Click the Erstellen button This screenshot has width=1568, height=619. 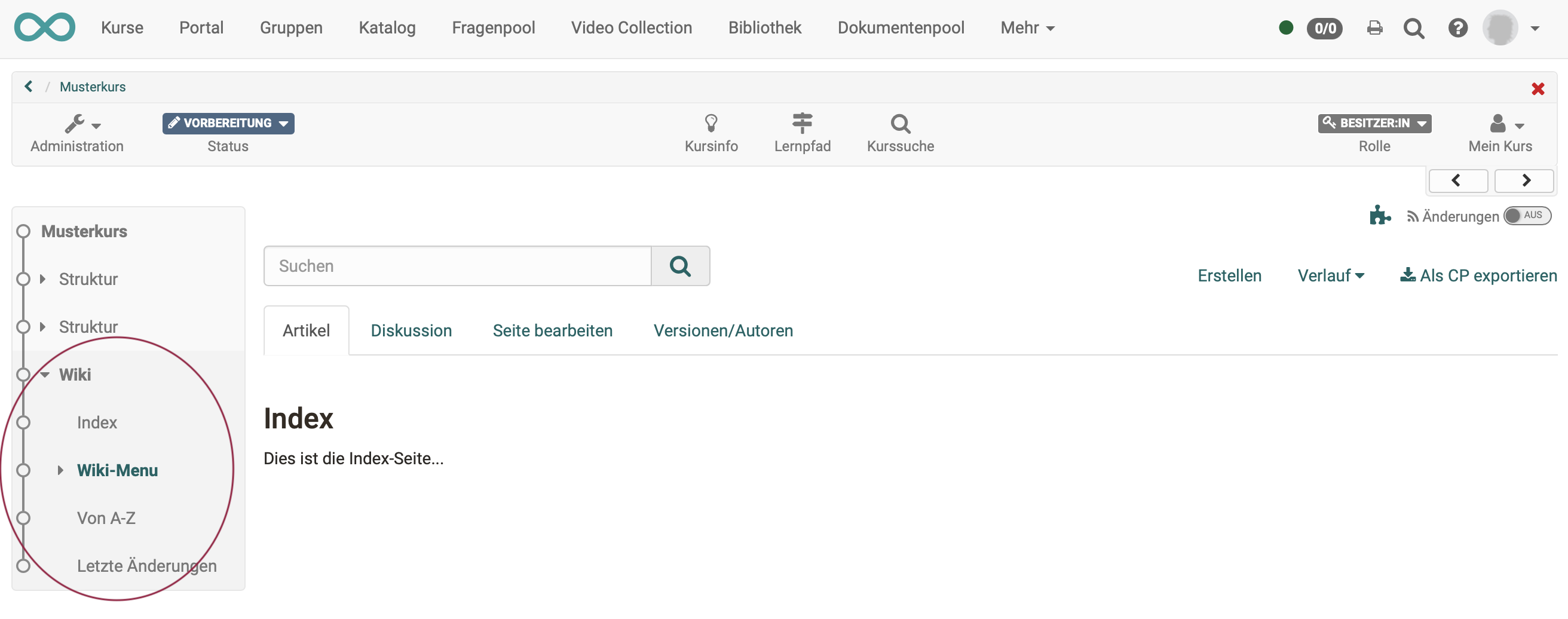(1229, 275)
